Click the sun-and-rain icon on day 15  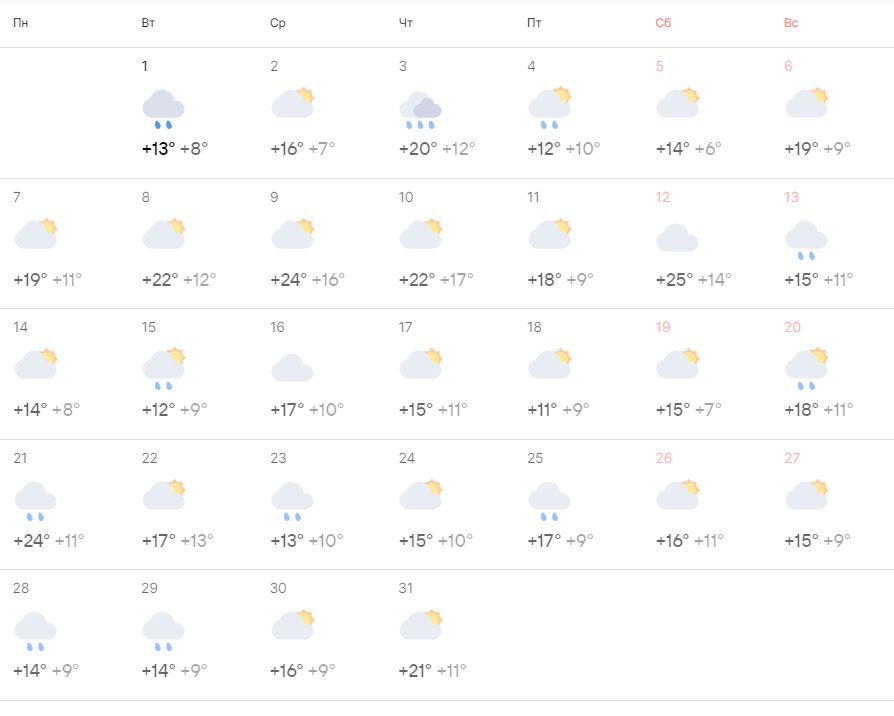point(164,368)
